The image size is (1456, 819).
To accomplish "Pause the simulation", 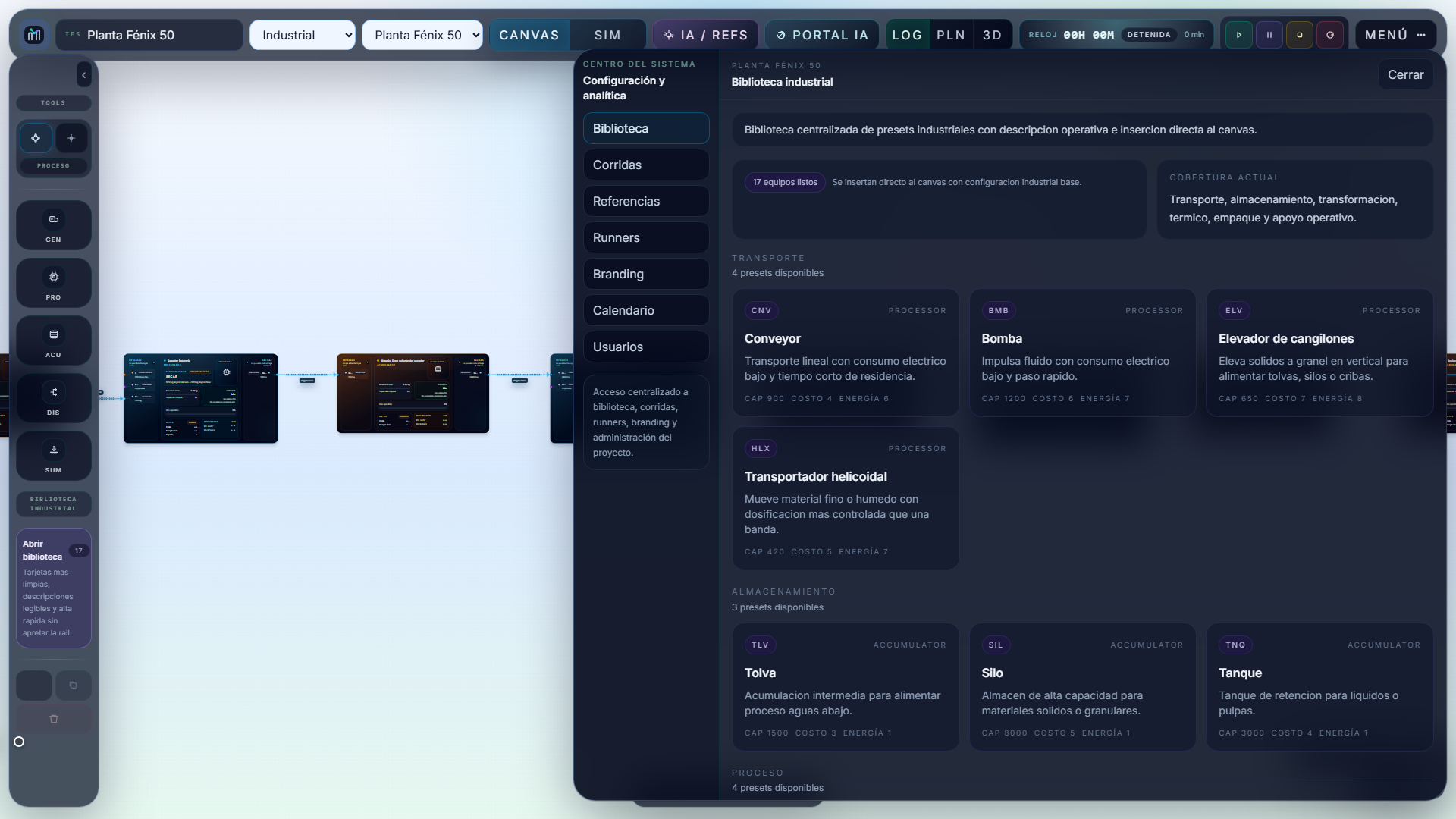I will tap(1269, 35).
